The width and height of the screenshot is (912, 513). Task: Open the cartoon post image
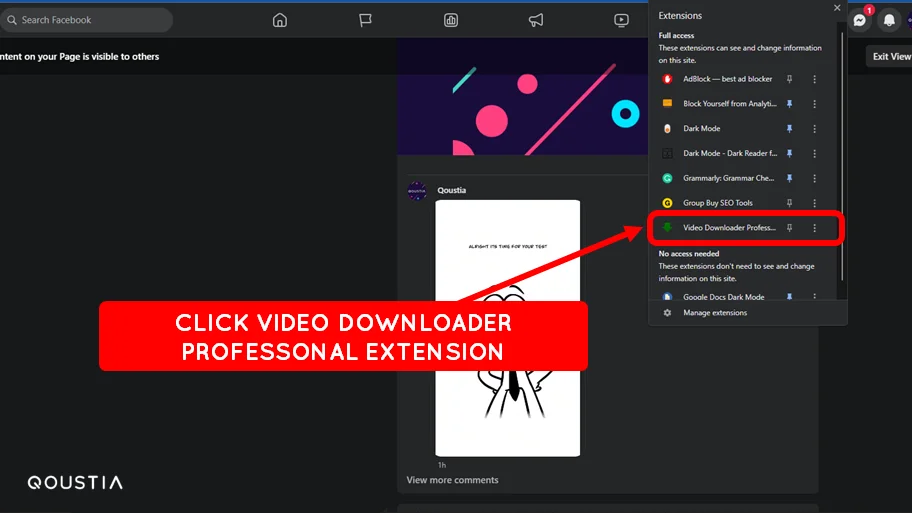point(508,328)
